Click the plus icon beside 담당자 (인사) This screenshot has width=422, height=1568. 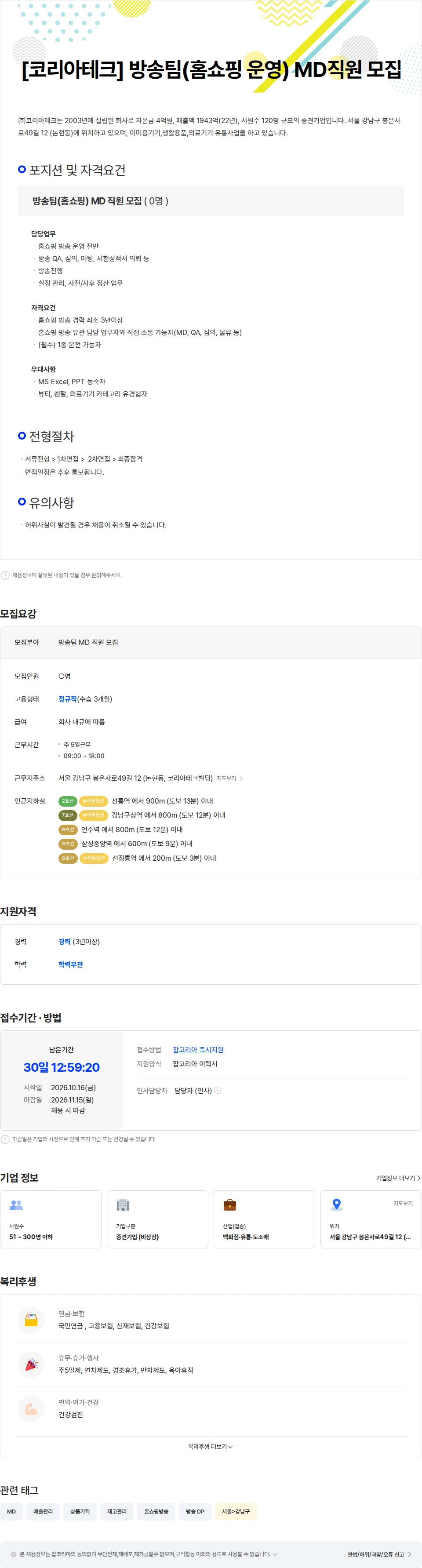pos(218,1090)
